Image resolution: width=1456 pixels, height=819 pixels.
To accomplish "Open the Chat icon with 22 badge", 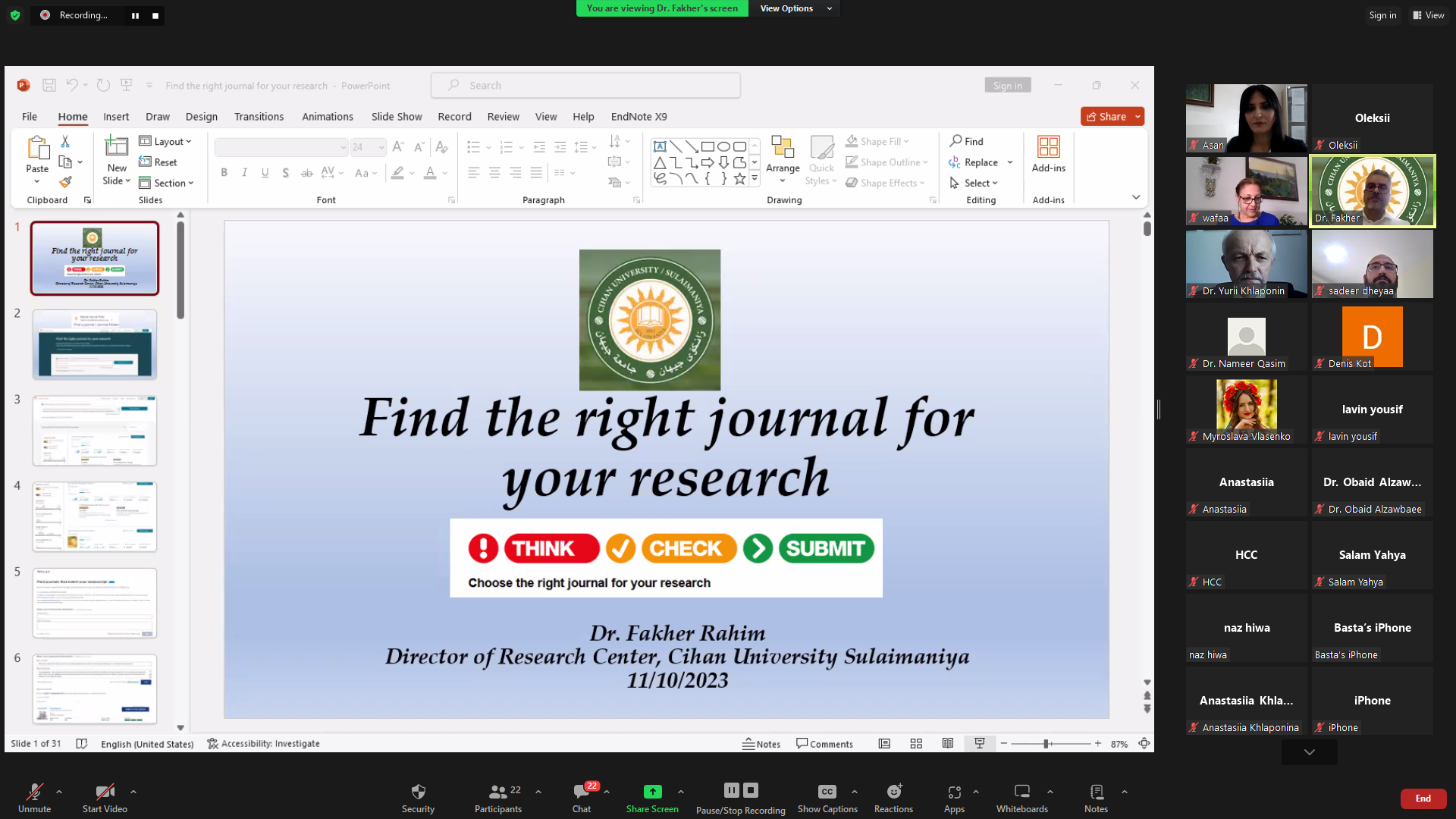I will click(x=582, y=791).
